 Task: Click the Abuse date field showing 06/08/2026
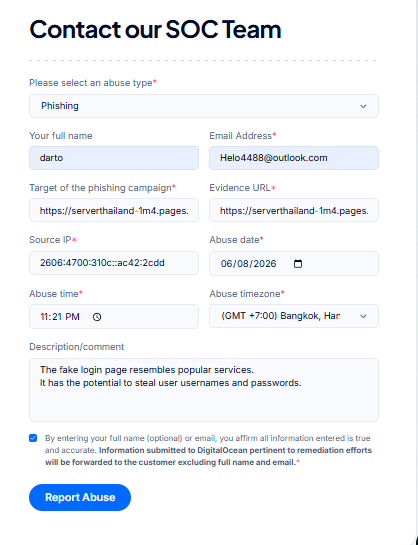pos(294,263)
